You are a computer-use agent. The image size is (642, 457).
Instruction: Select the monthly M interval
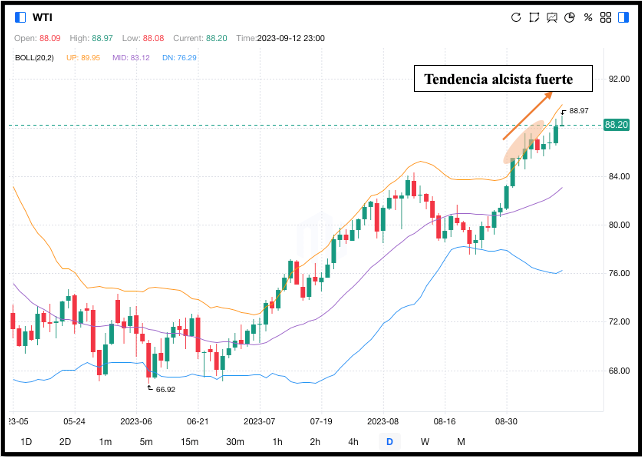tap(461, 441)
